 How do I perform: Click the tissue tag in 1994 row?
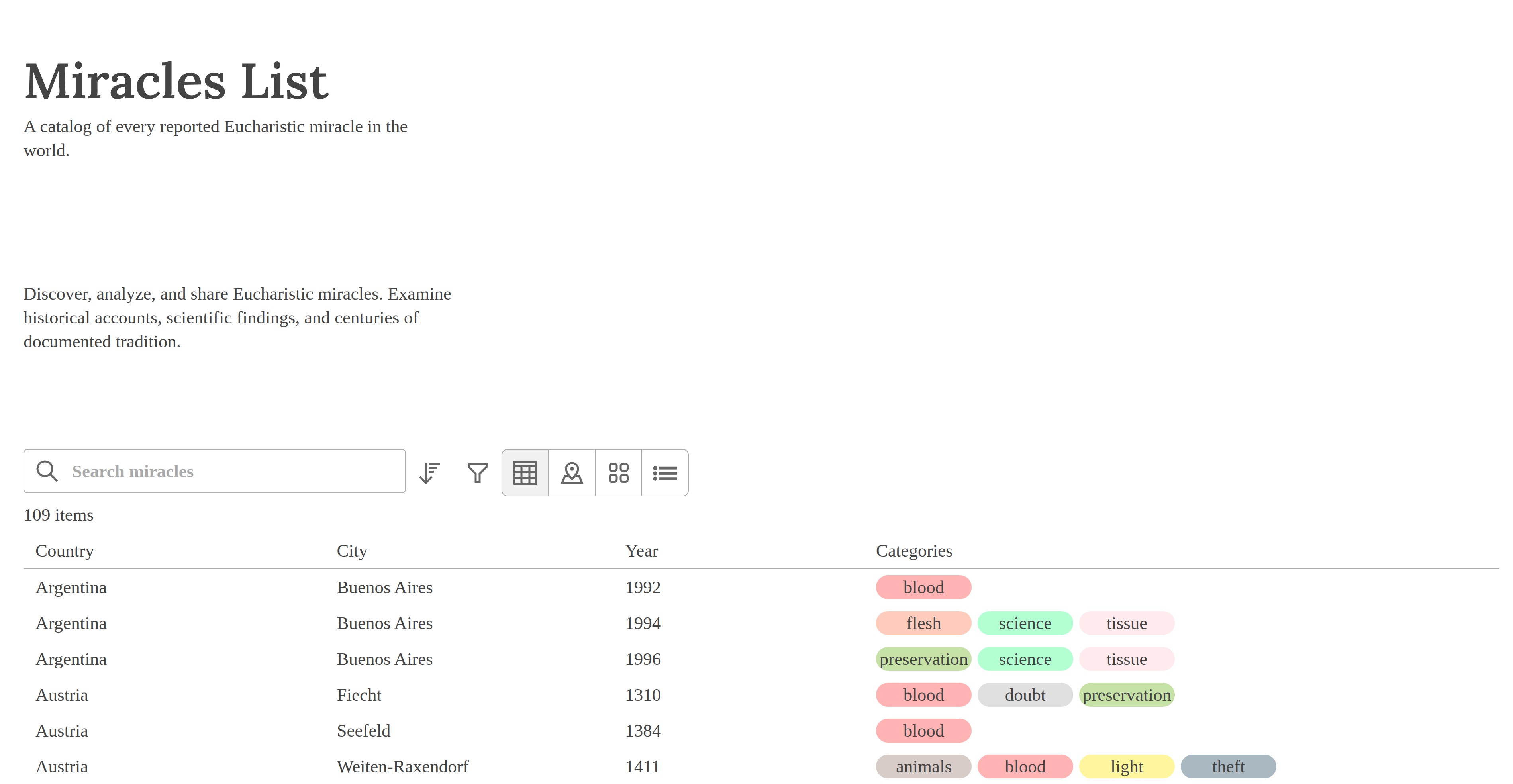[x=1127, y=623]
